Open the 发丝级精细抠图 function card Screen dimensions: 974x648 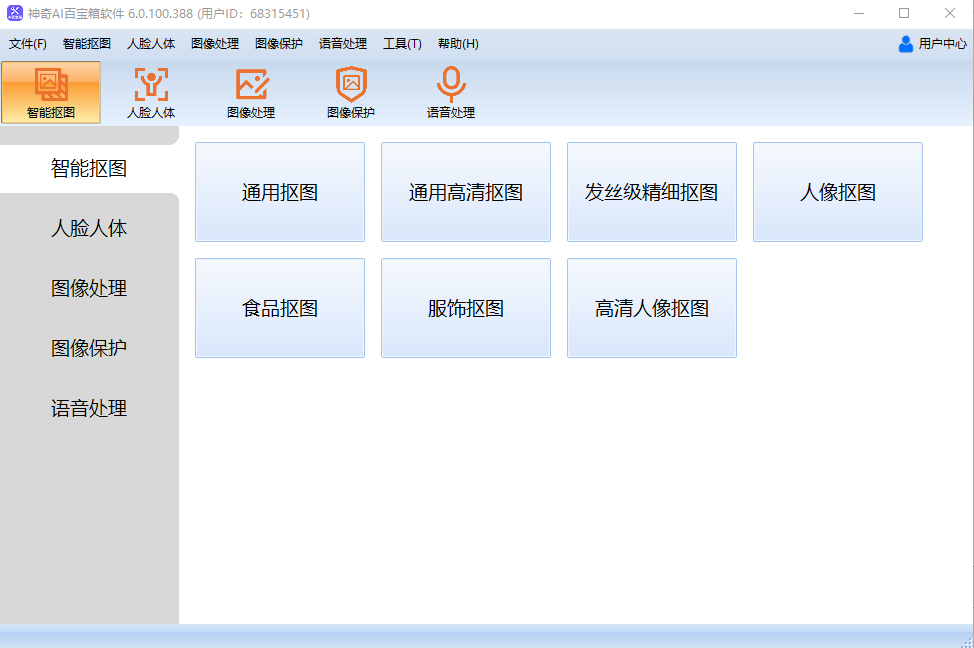(x=652, y=192)
